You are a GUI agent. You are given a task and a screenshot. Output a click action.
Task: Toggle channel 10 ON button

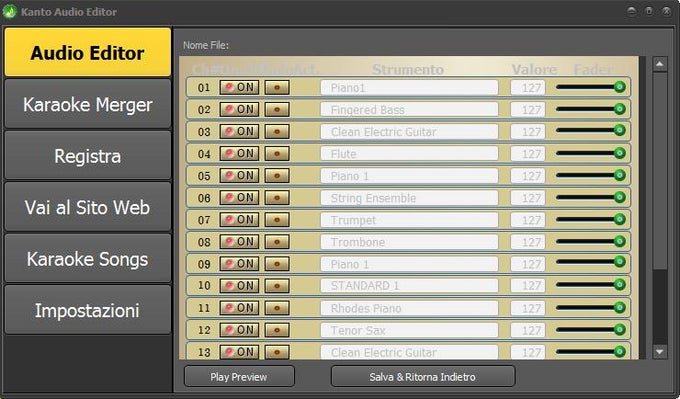(x=239, y=286)
